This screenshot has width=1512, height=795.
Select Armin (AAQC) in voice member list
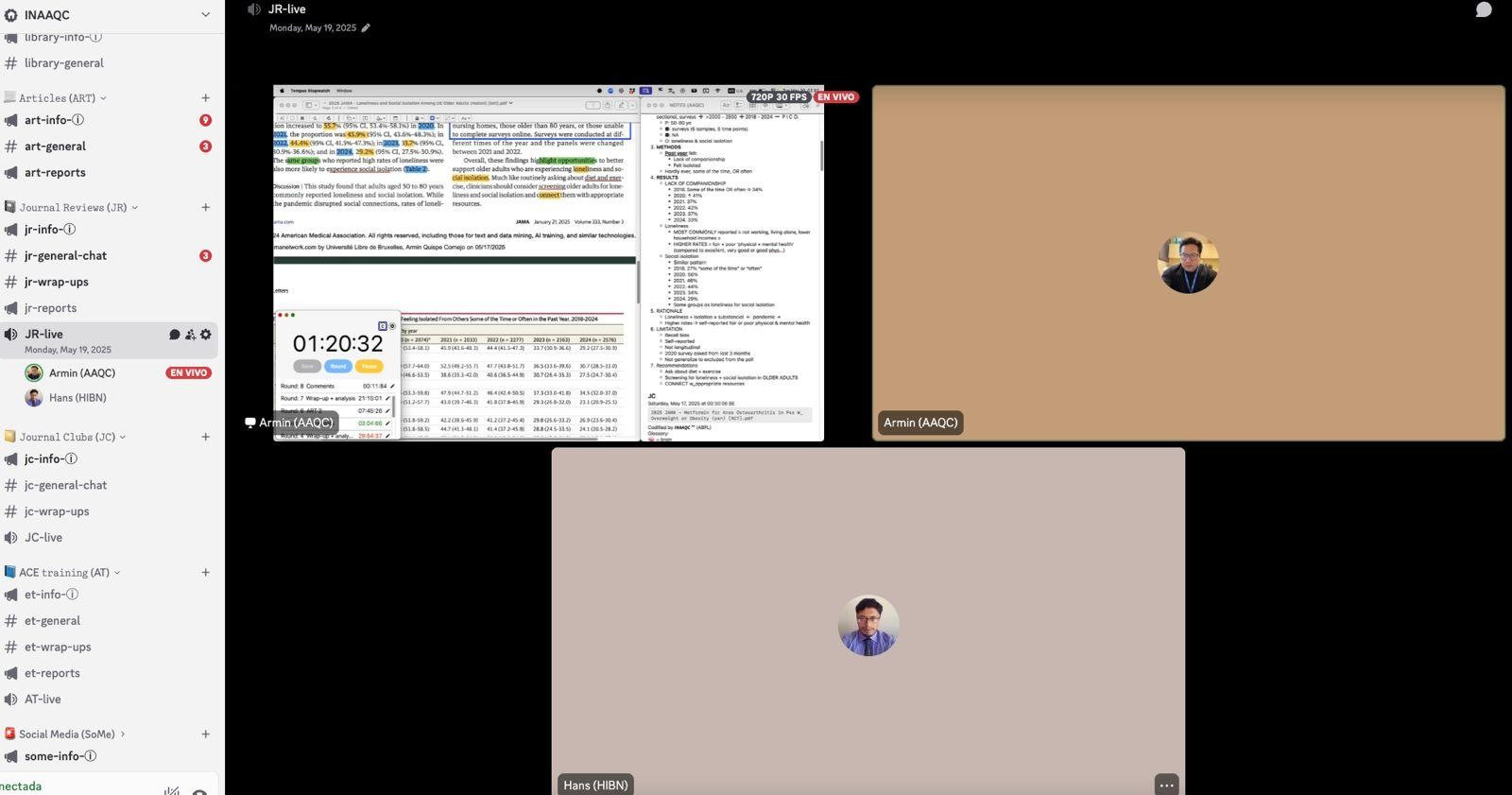pos(81,373)
